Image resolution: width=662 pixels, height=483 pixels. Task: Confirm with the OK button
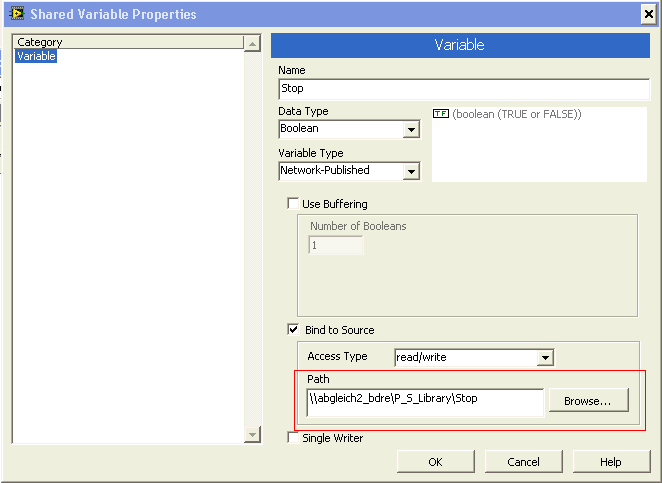(435, 462)
